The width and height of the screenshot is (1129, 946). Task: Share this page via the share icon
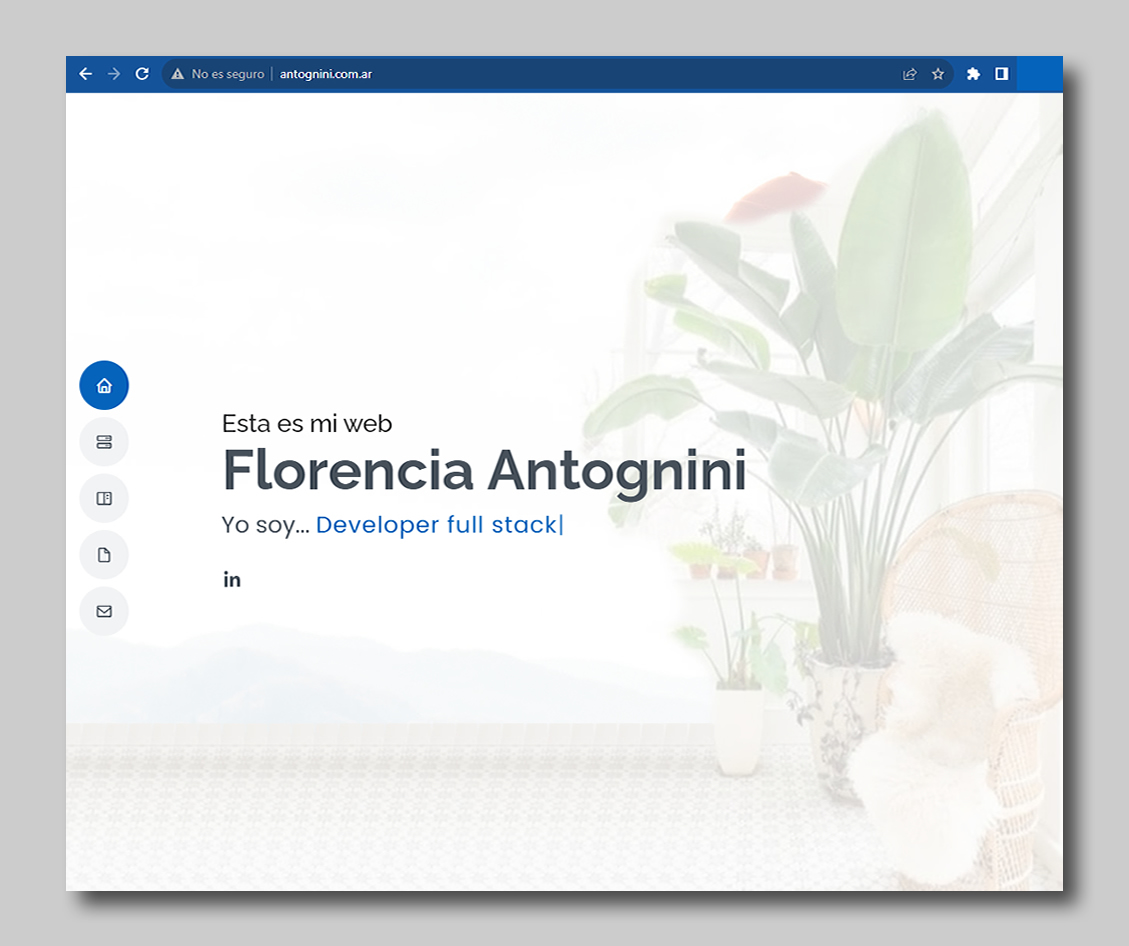point(909,74)
